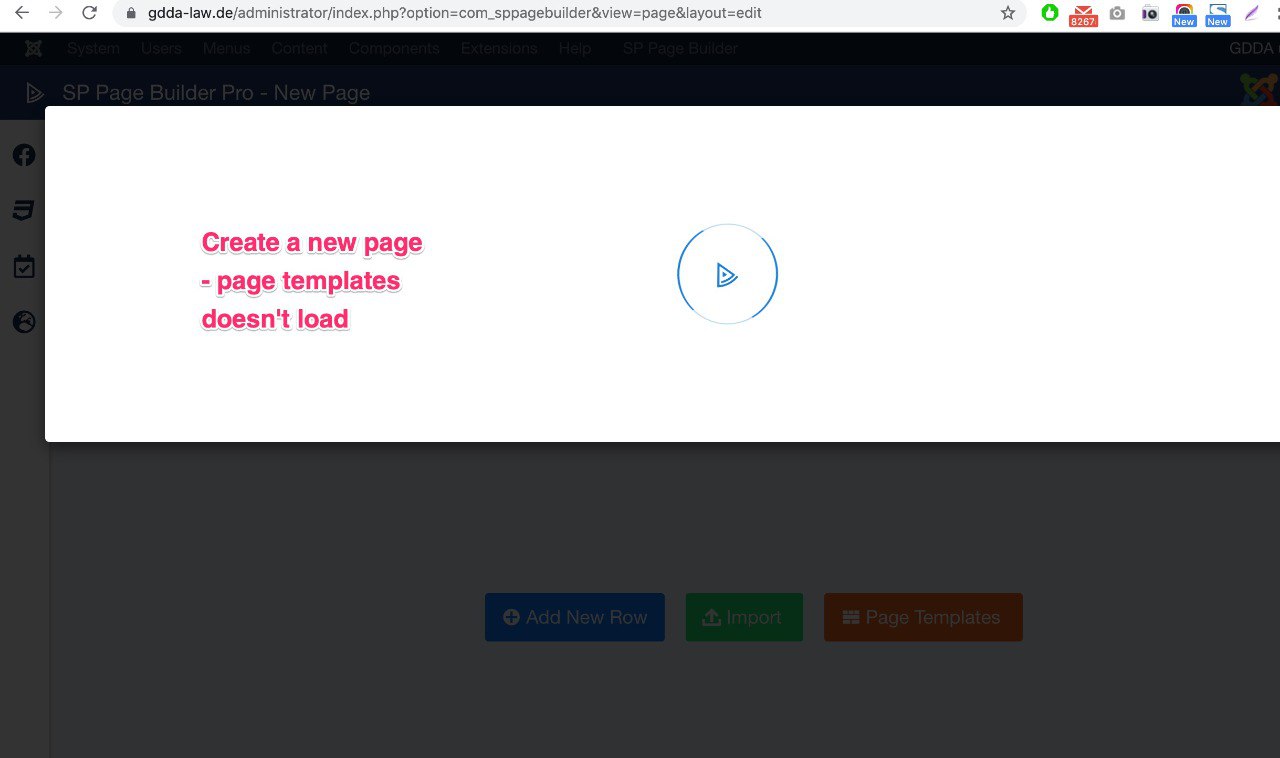Click the calendar checkmark sidebar icon

24,267
